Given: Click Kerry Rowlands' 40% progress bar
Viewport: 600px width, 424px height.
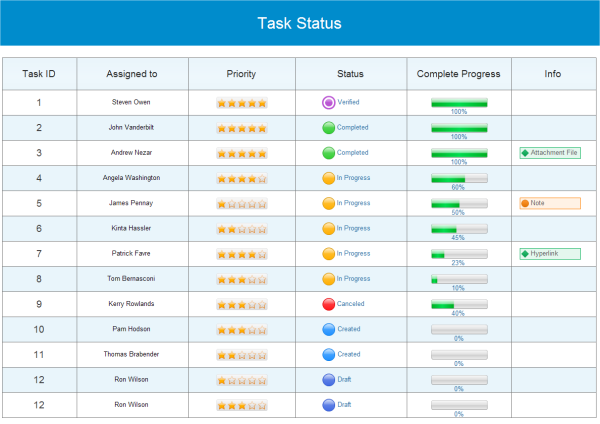Looking at the screenshot, I should tap(459, 304).
